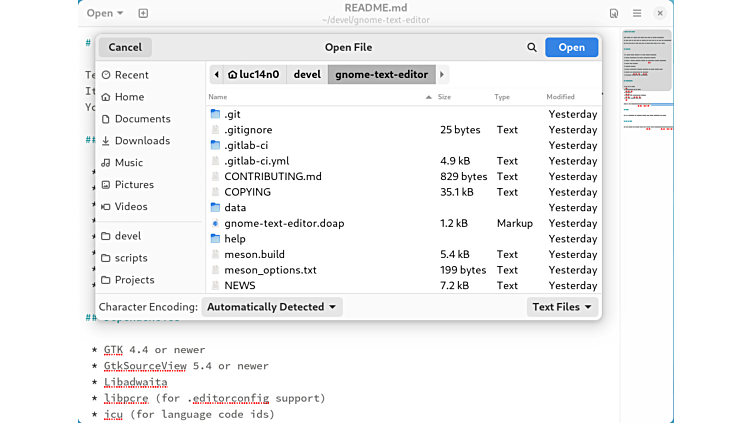Click the new tab icon beside Open

coord(143,13)
